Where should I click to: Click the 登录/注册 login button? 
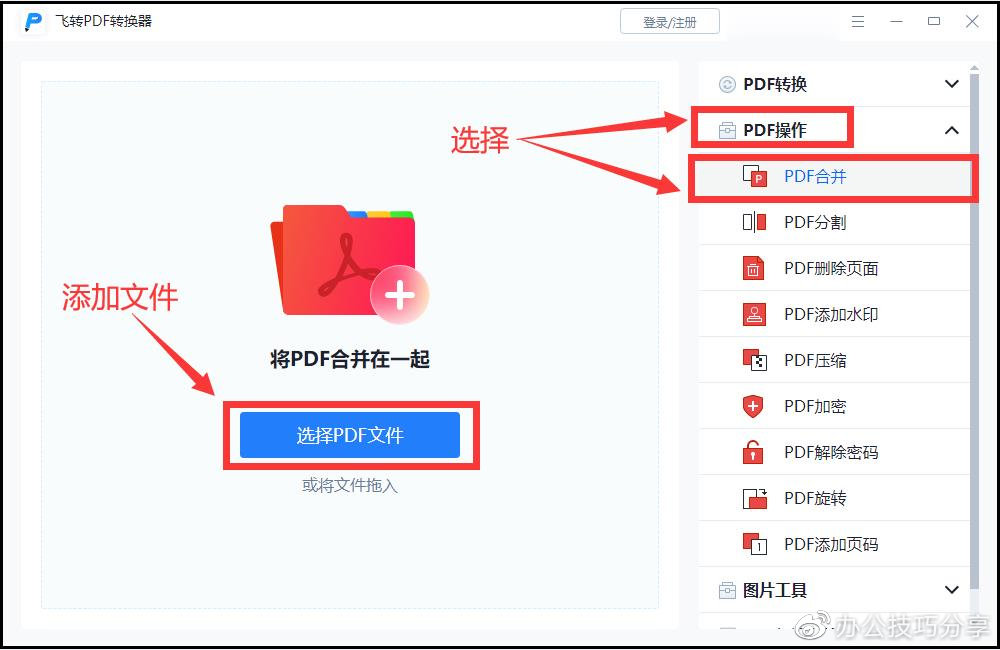point(670,22)
